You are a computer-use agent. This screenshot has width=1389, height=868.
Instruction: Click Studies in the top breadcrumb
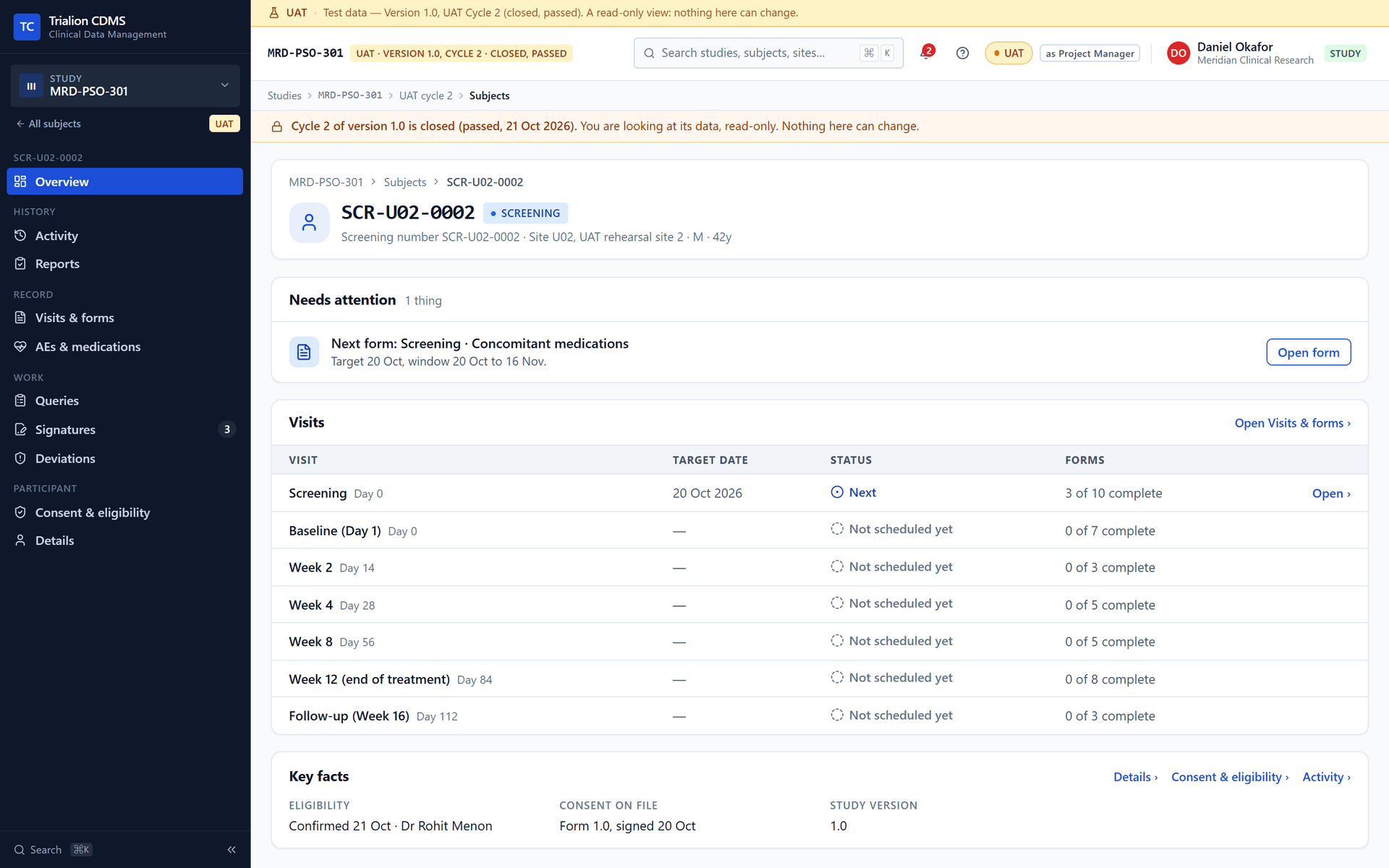284,95
